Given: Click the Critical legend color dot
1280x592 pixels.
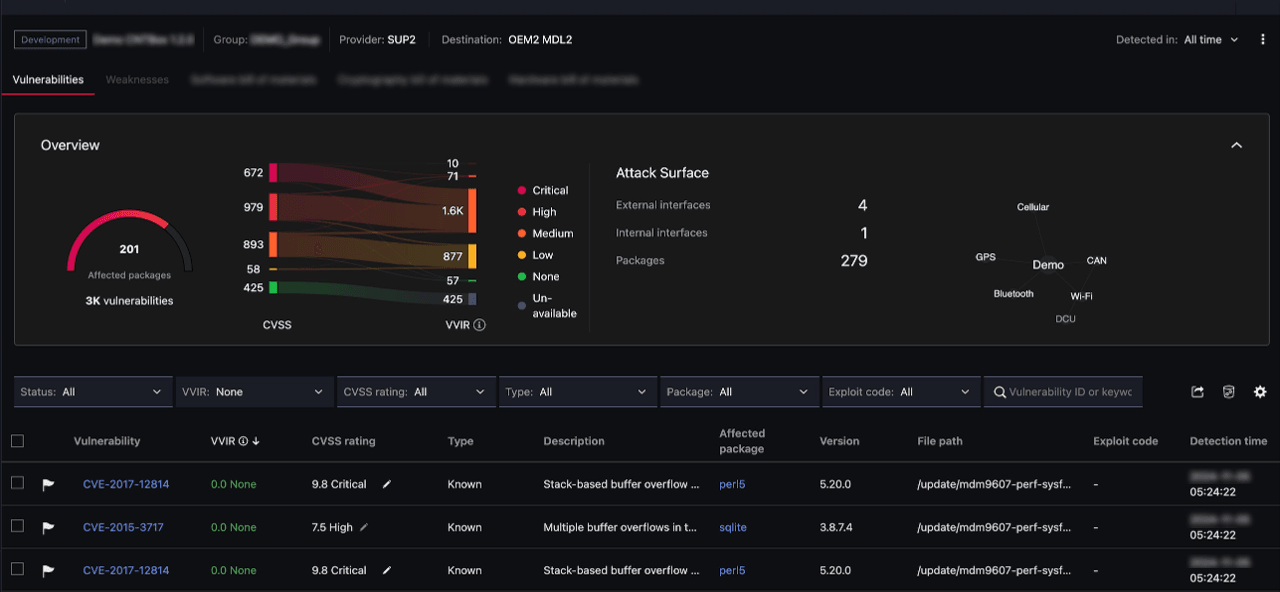Looking at the screenshot, I should (521, 190).
